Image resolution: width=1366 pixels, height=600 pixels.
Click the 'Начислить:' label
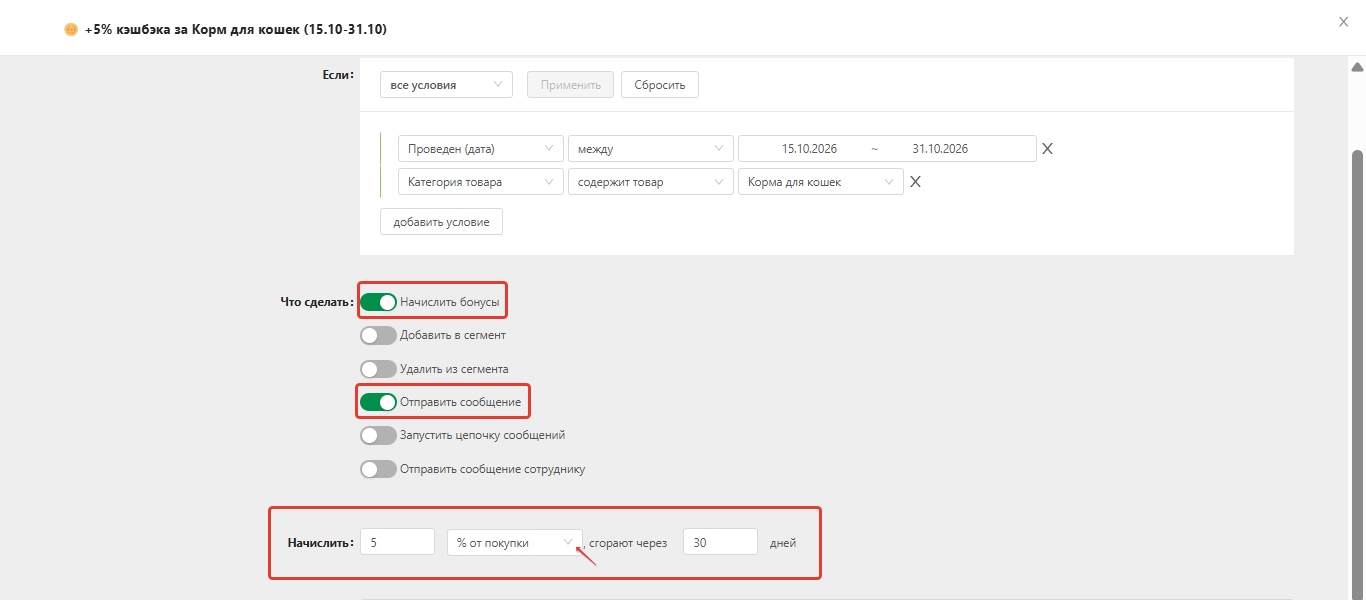(x=322, y=543)
